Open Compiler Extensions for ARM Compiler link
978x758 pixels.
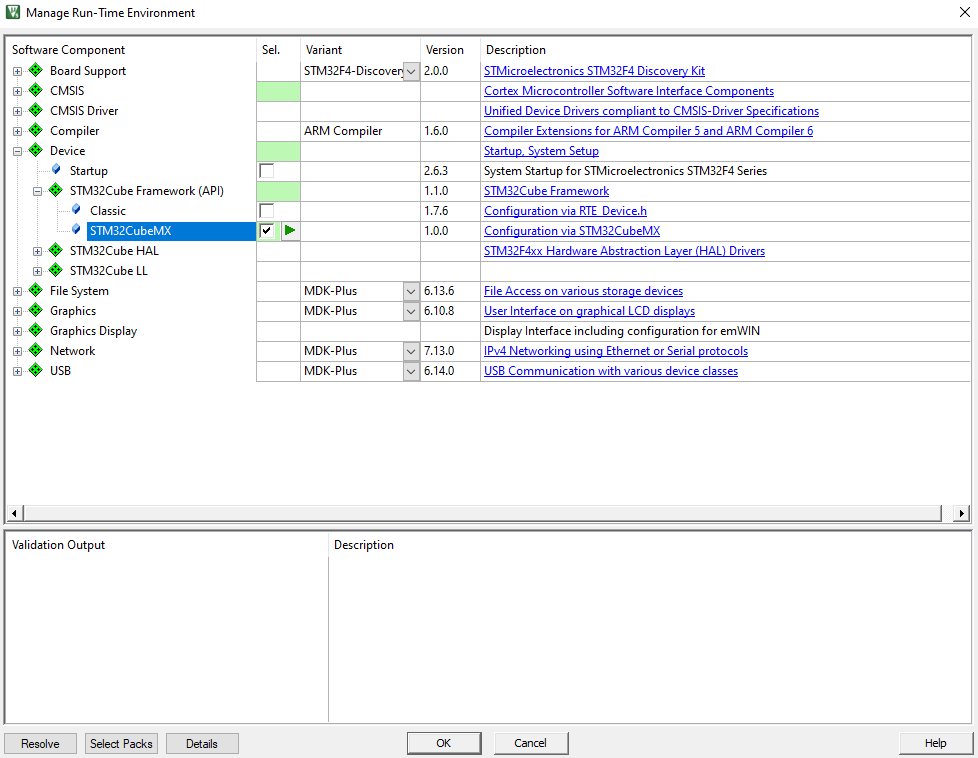click(x=649, y=130)
